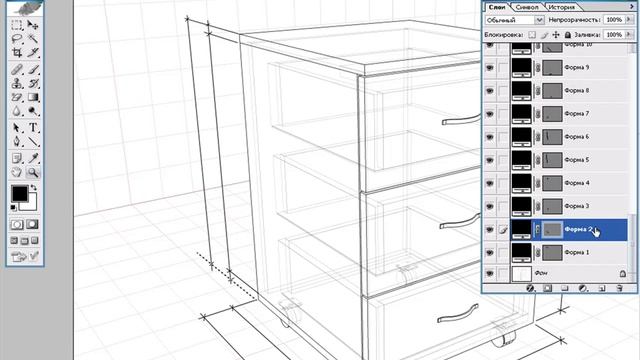Screen dimensions: 640x360
Task: Open the fill slider arrow
Action: (629, 35)
